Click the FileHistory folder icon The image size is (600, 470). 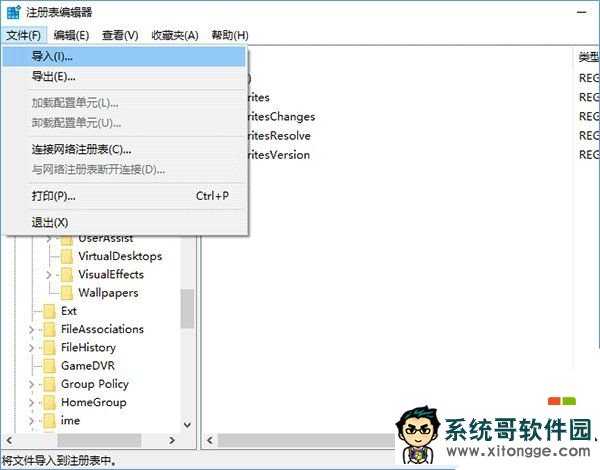(50, 348)
